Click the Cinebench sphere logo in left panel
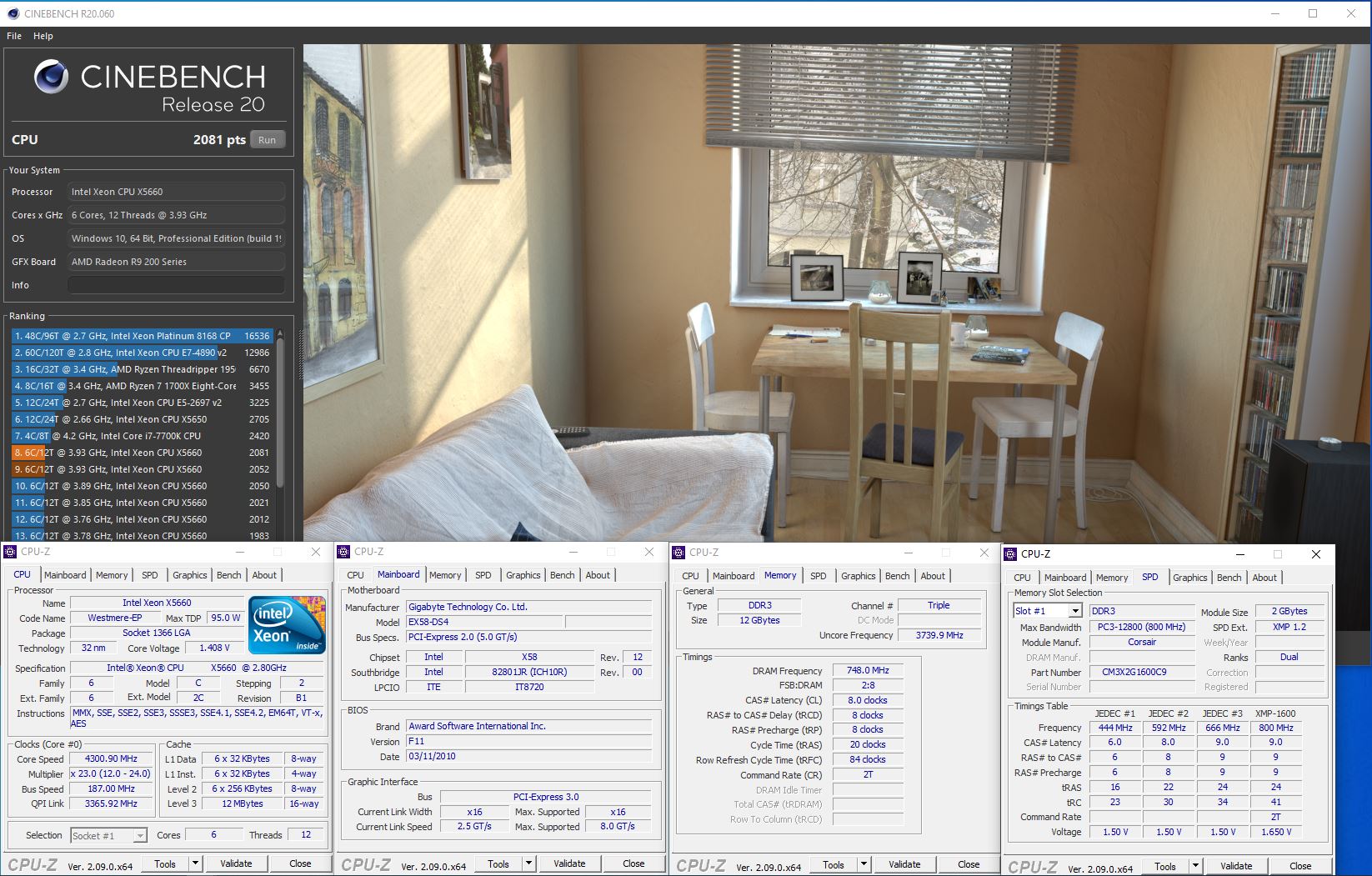Image resolution: width=1372 pixels, height=876 pixels. (x=51, y=78)
